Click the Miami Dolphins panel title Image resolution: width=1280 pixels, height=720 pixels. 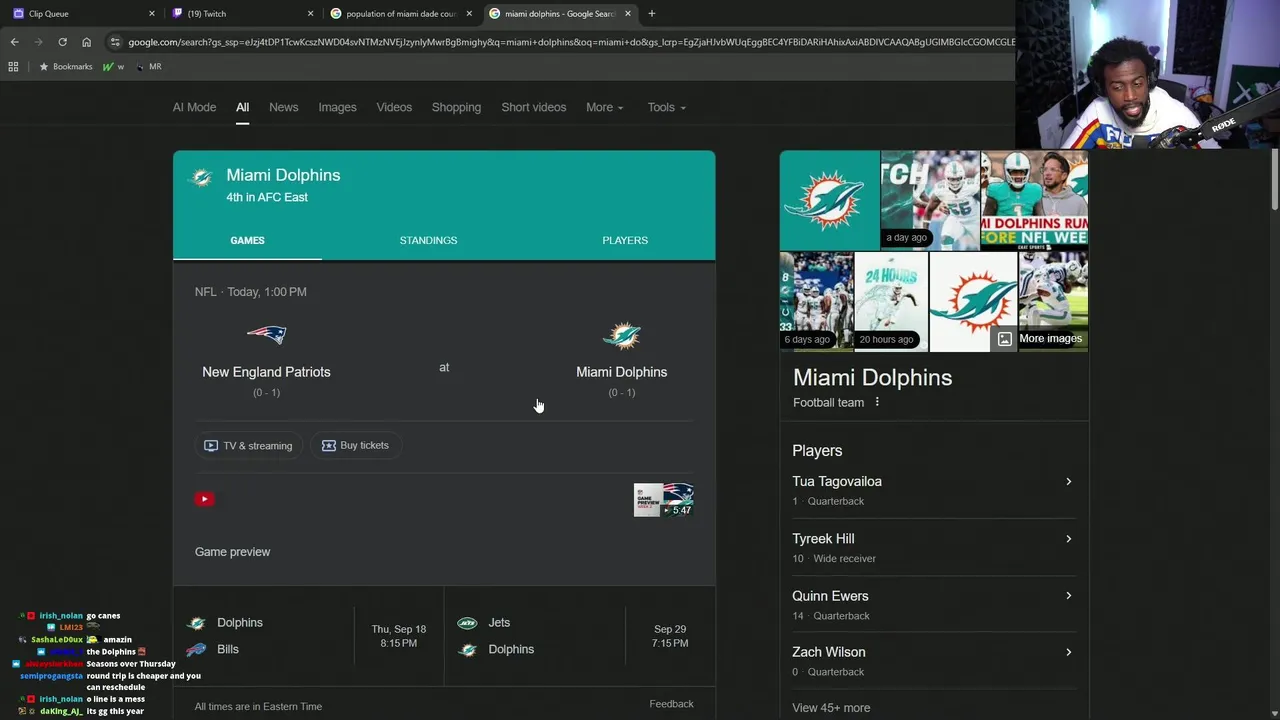pyautogui.click(x=872, y=378)
